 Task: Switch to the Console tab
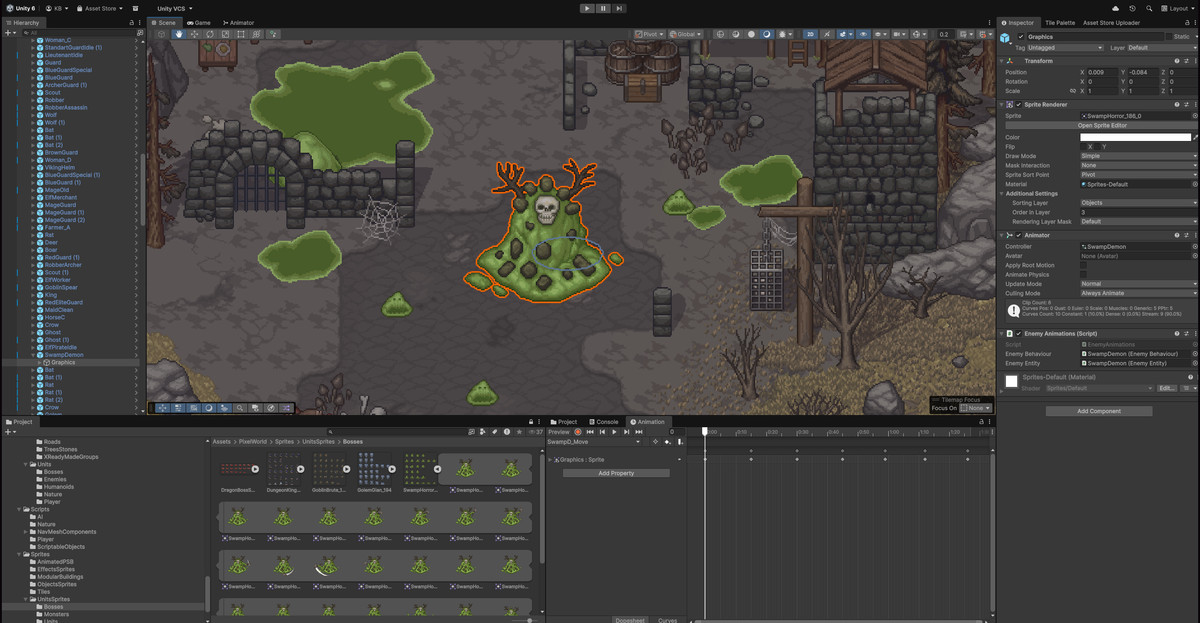tap(604, 422)
